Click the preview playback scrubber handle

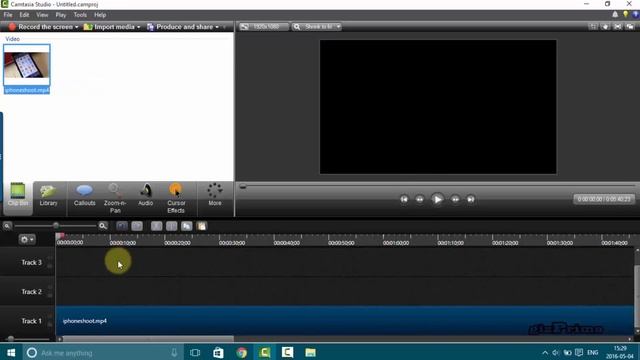click(243, 187)
